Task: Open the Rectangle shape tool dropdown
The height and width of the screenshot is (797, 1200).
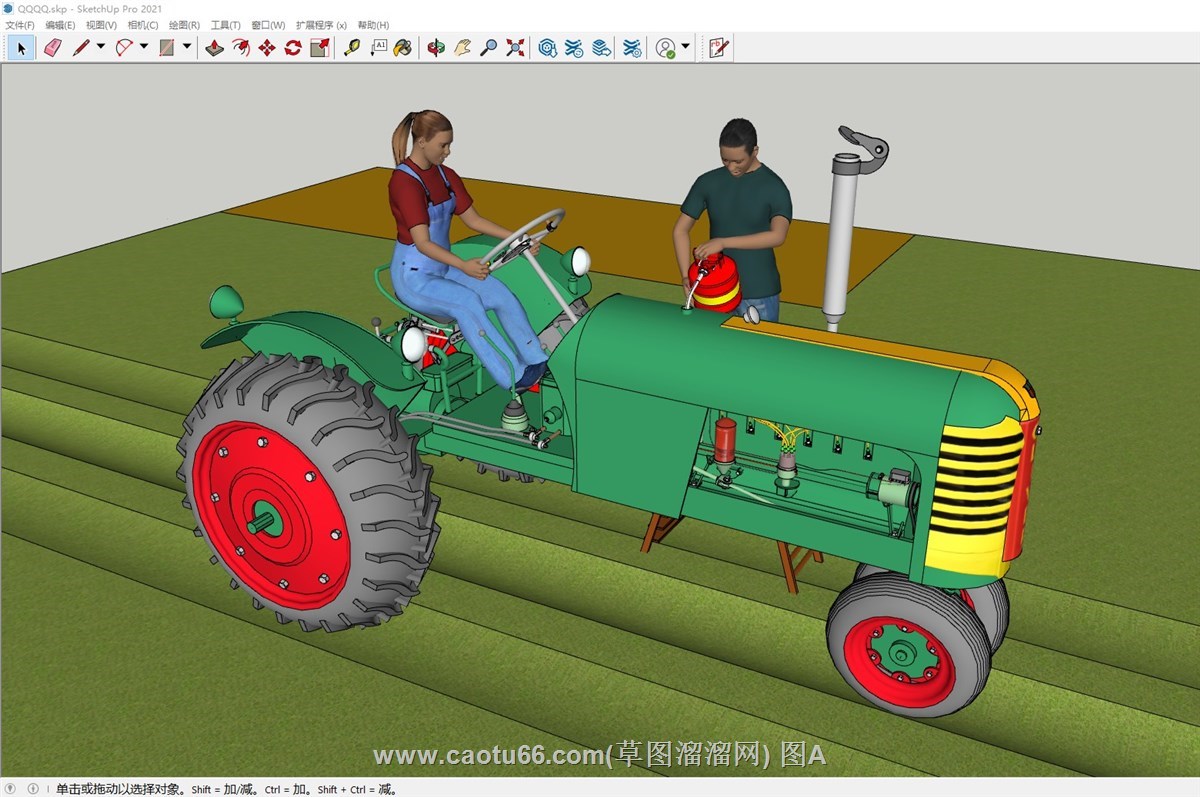Action: pos(187,47)
